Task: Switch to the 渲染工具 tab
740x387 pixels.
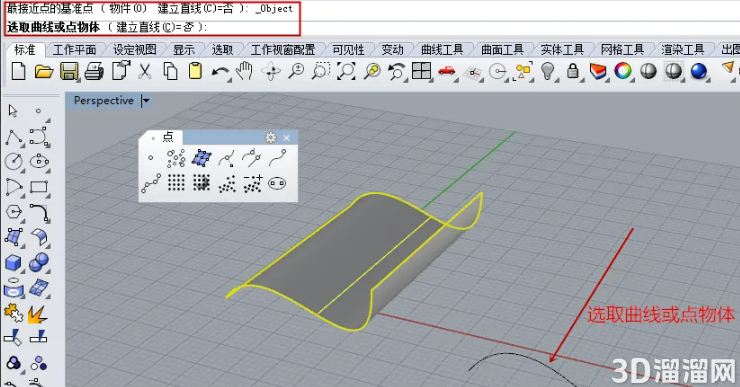Action: 682,50
